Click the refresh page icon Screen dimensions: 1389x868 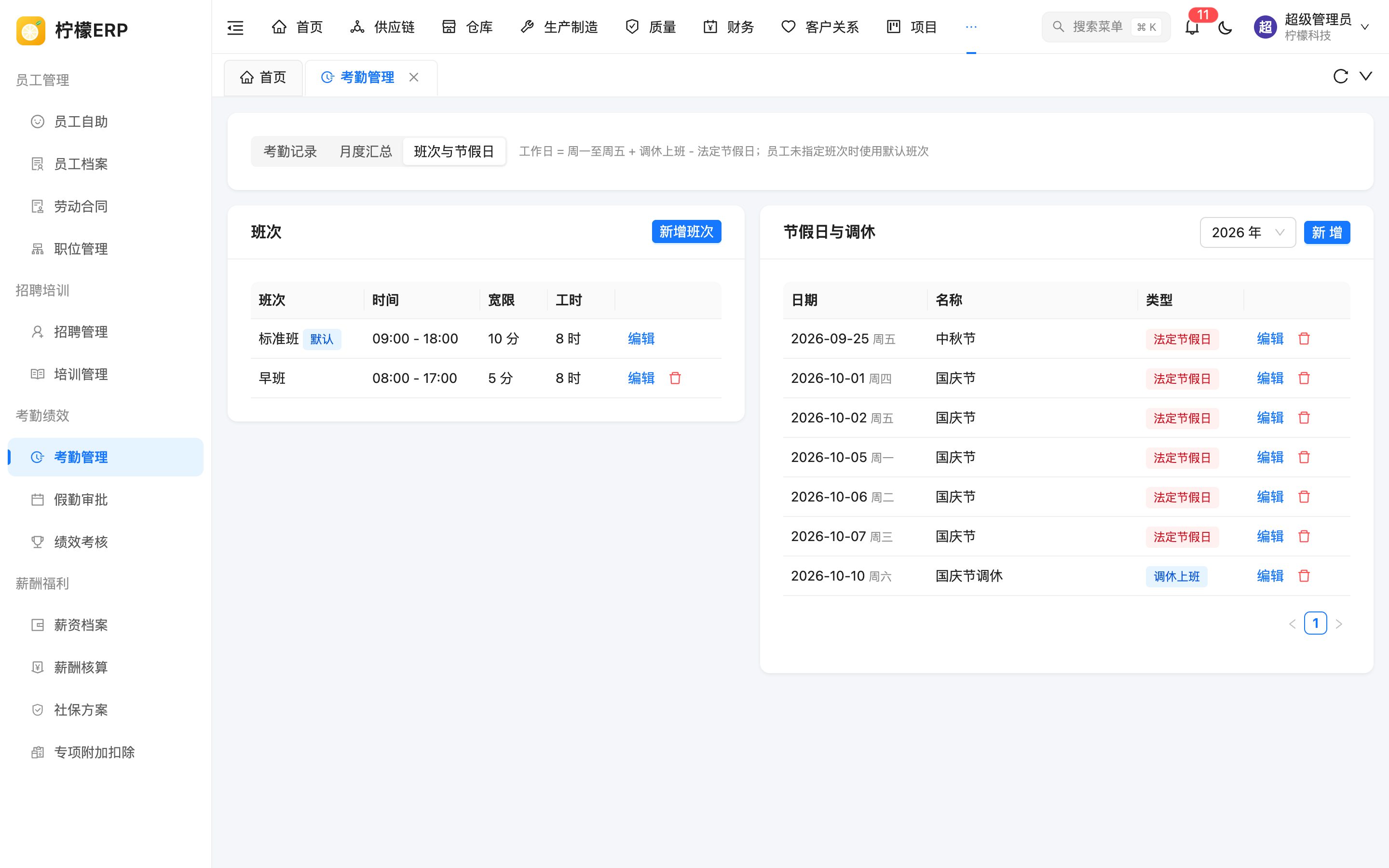pyautogui.click(x=1340, y=76)
